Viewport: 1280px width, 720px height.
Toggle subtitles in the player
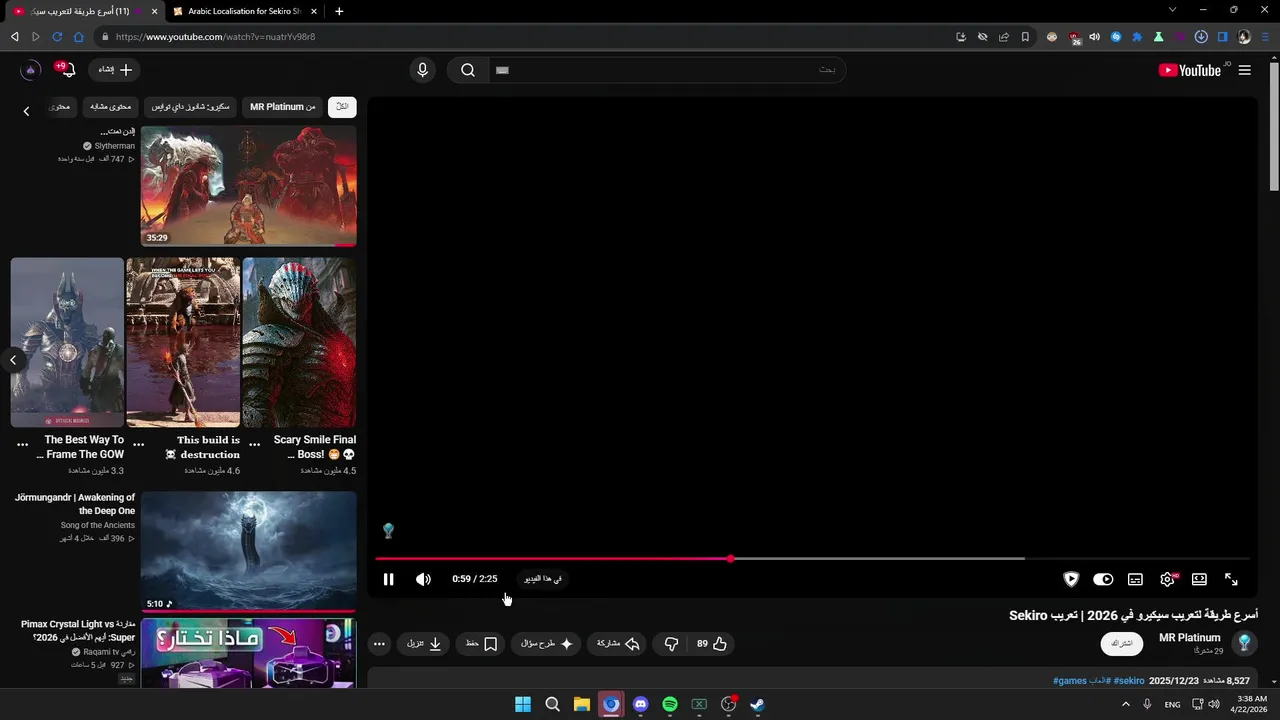tap(1135, 579)
